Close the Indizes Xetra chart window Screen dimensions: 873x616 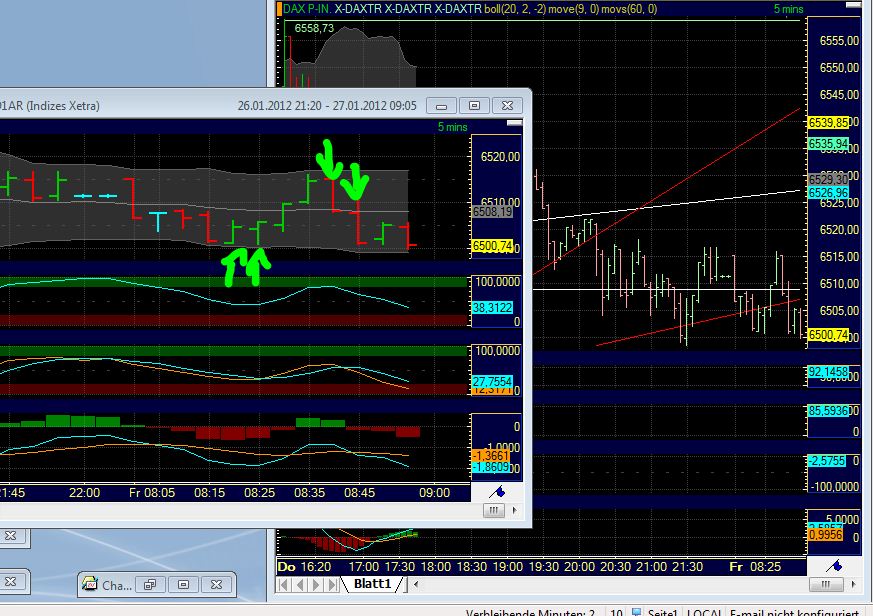click(x=507, y=106)
